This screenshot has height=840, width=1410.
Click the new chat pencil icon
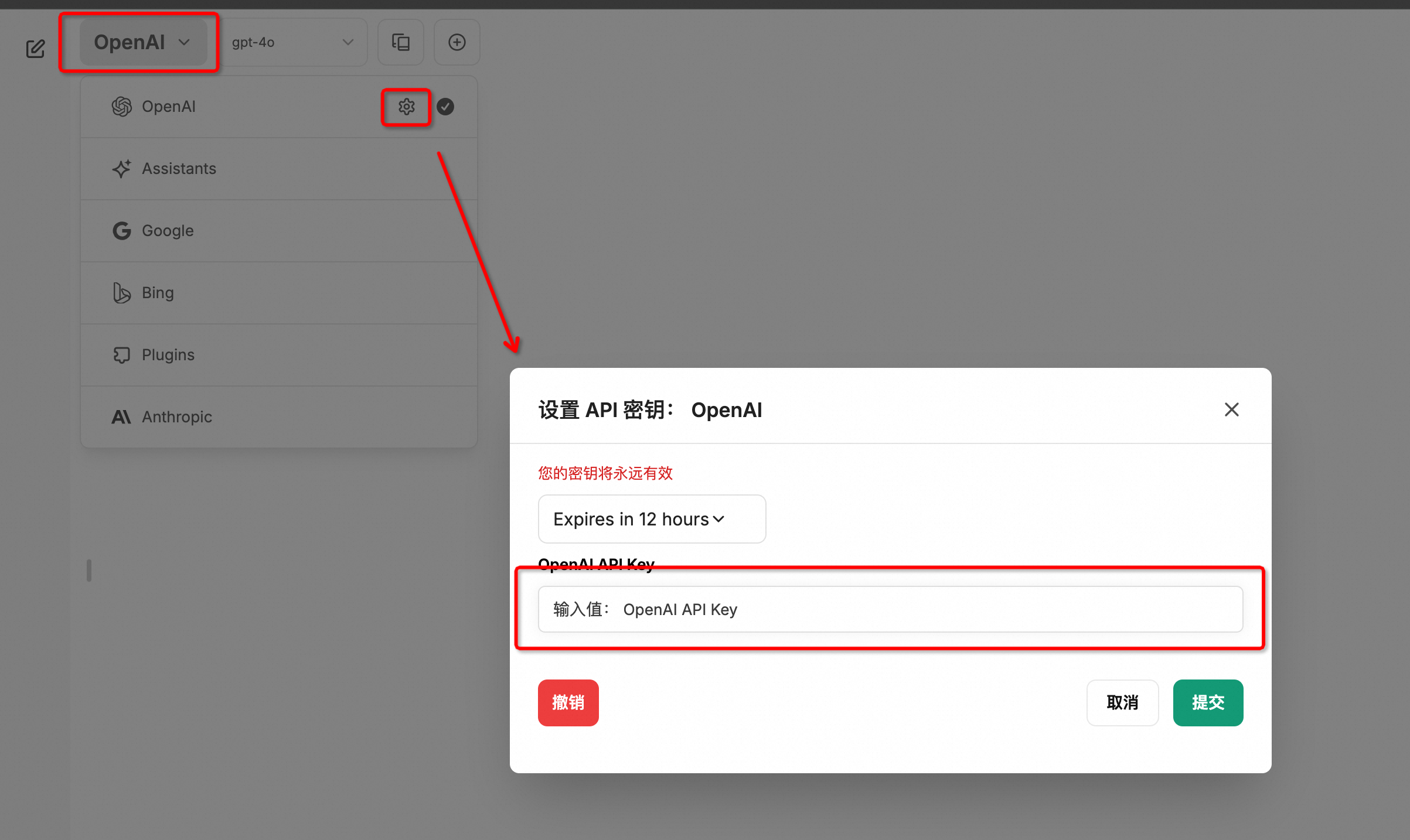pyautogui.click(x=35, y=49)
